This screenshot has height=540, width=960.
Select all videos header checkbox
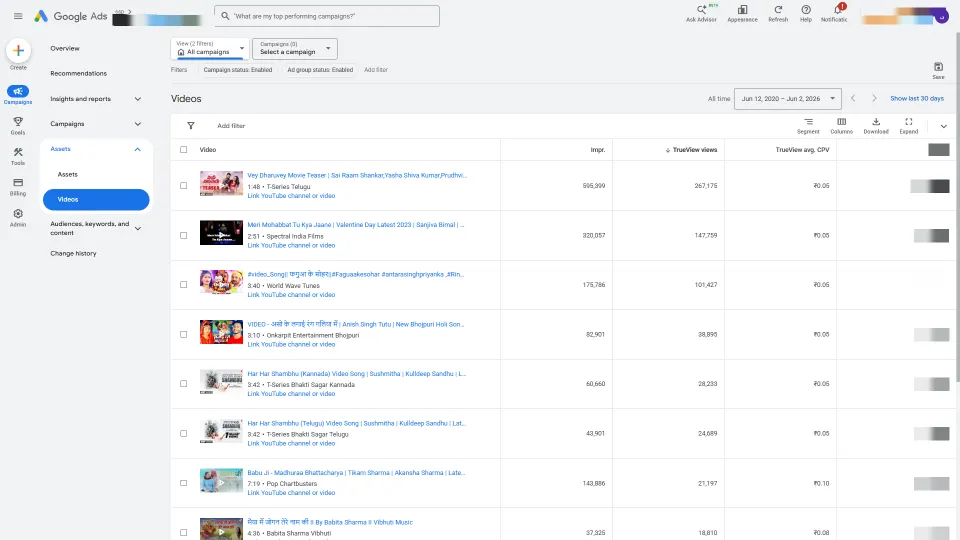tap(184, 149)
